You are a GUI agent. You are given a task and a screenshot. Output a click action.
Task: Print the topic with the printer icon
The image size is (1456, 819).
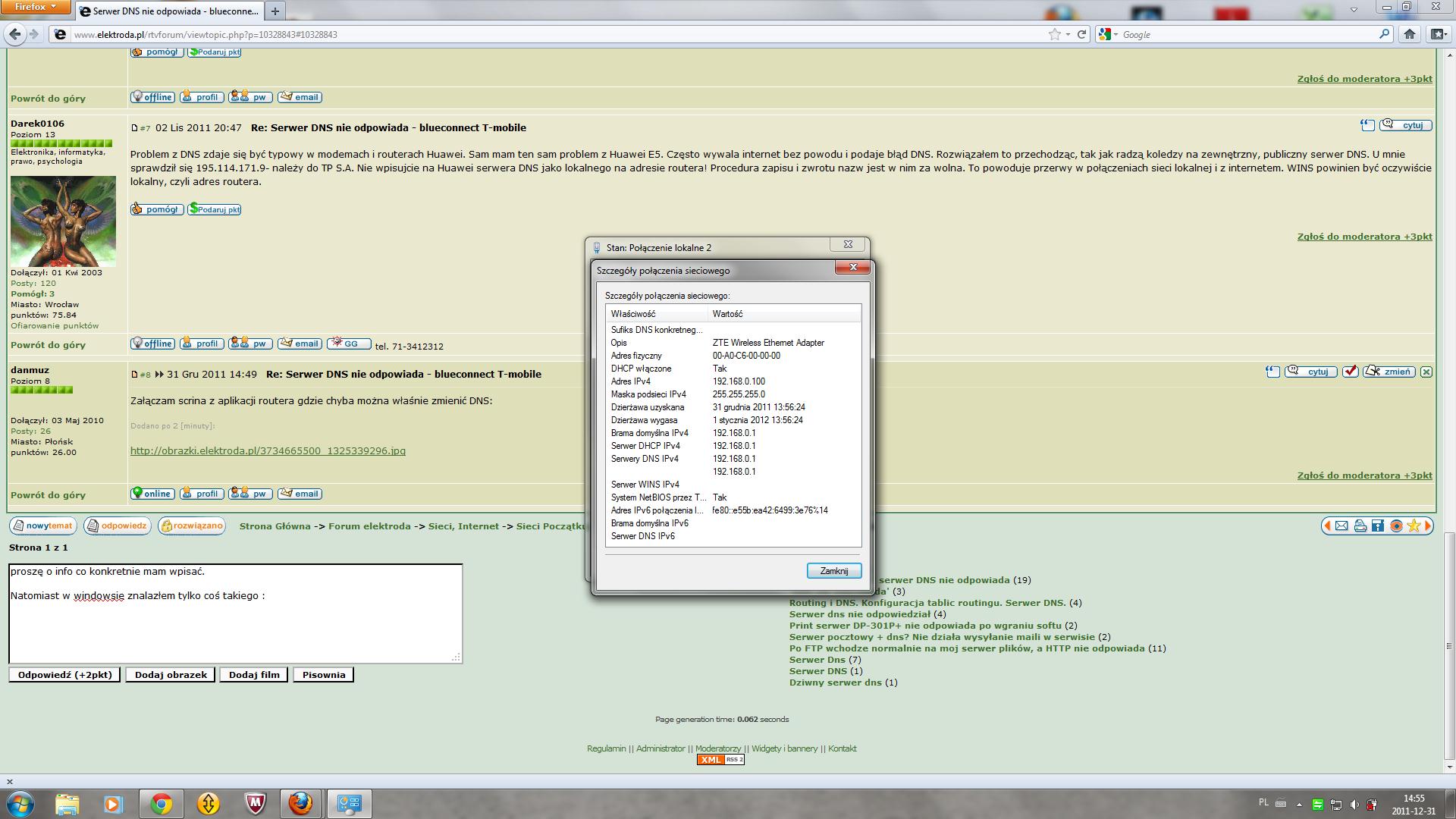point(1360,526)
